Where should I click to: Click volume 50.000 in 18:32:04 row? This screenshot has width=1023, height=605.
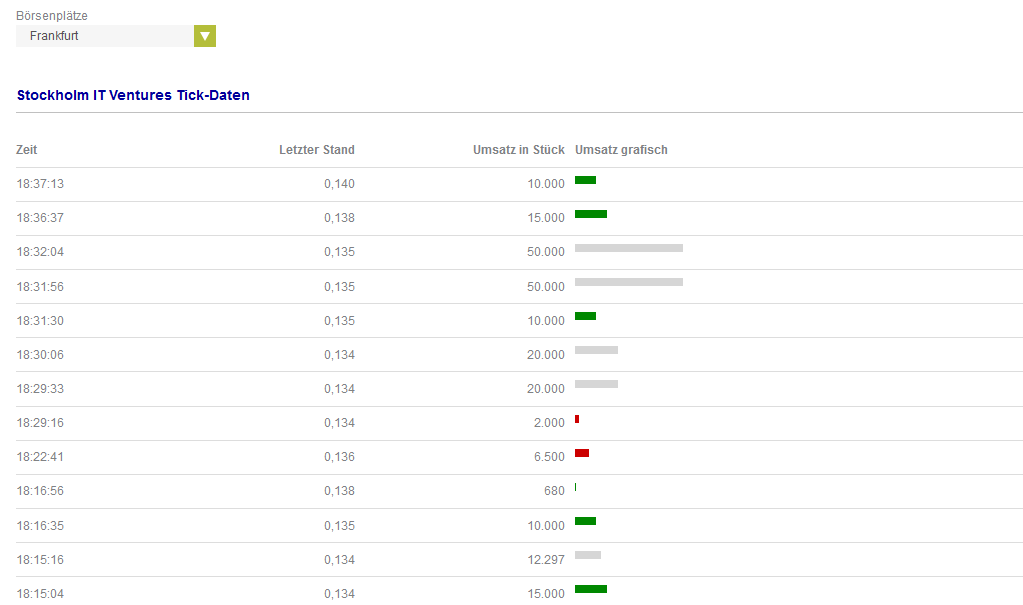546,252
